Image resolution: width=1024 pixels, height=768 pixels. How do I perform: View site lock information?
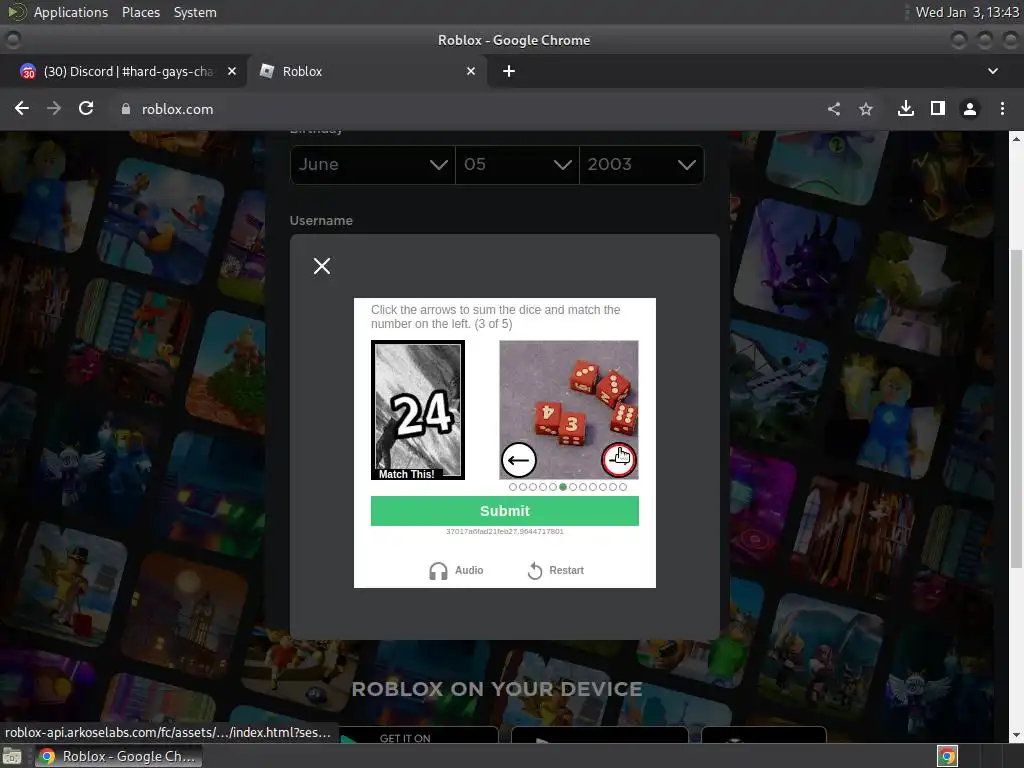[126, 109]
